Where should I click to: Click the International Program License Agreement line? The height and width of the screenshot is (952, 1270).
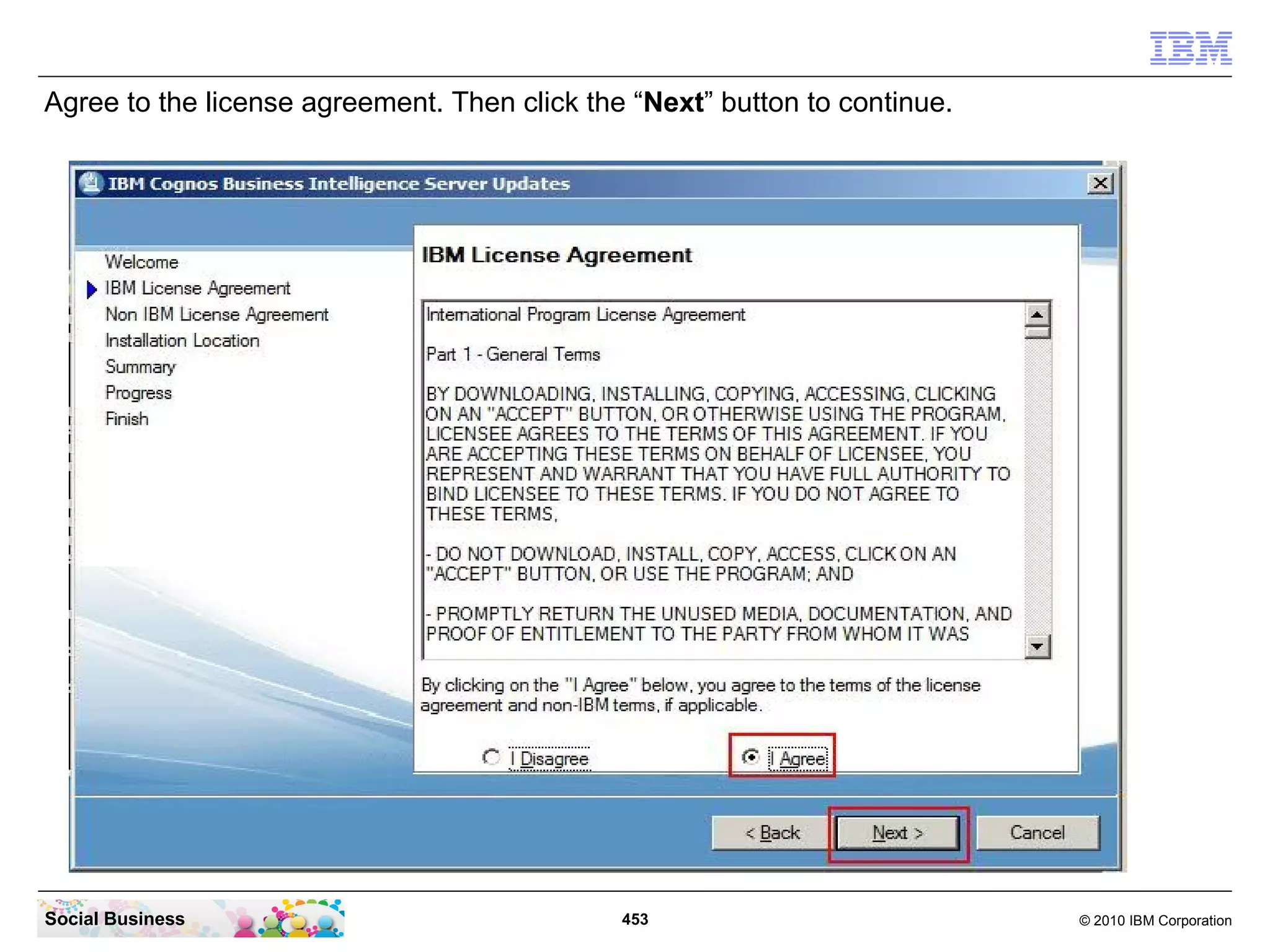pos(586,315)
